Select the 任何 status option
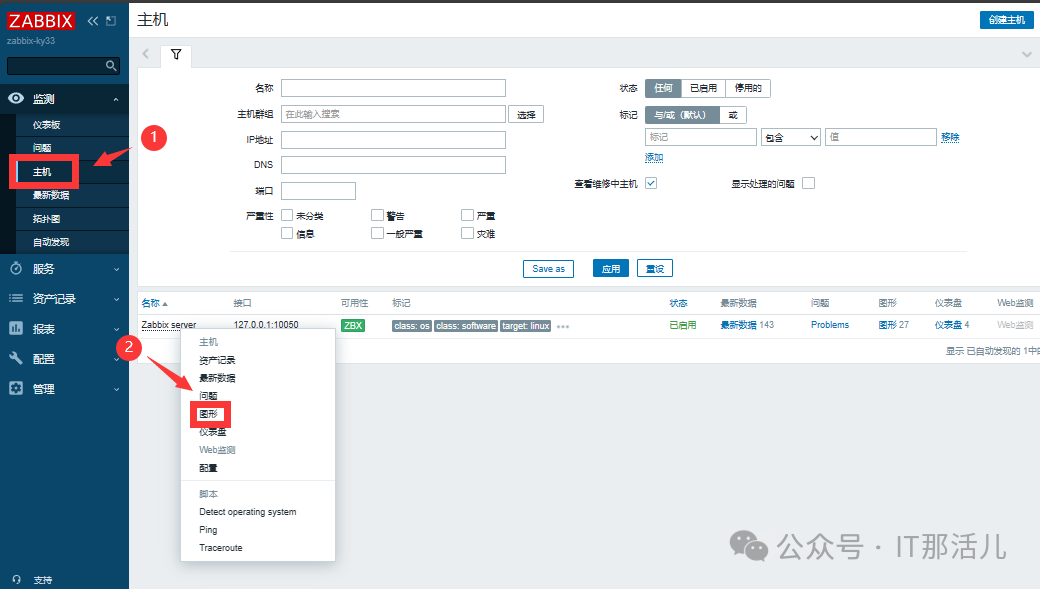Viewport: 1040px width, 589px height. point(663,88)
